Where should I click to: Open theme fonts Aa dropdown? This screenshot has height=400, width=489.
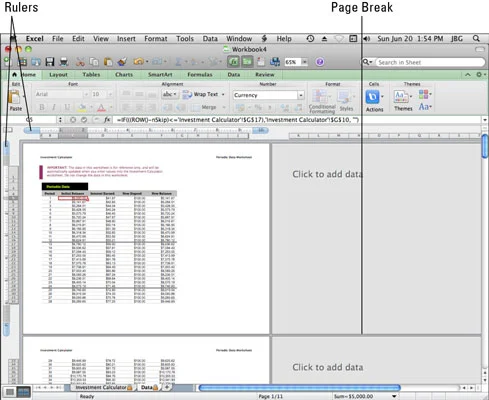click(x=425, y=107)
